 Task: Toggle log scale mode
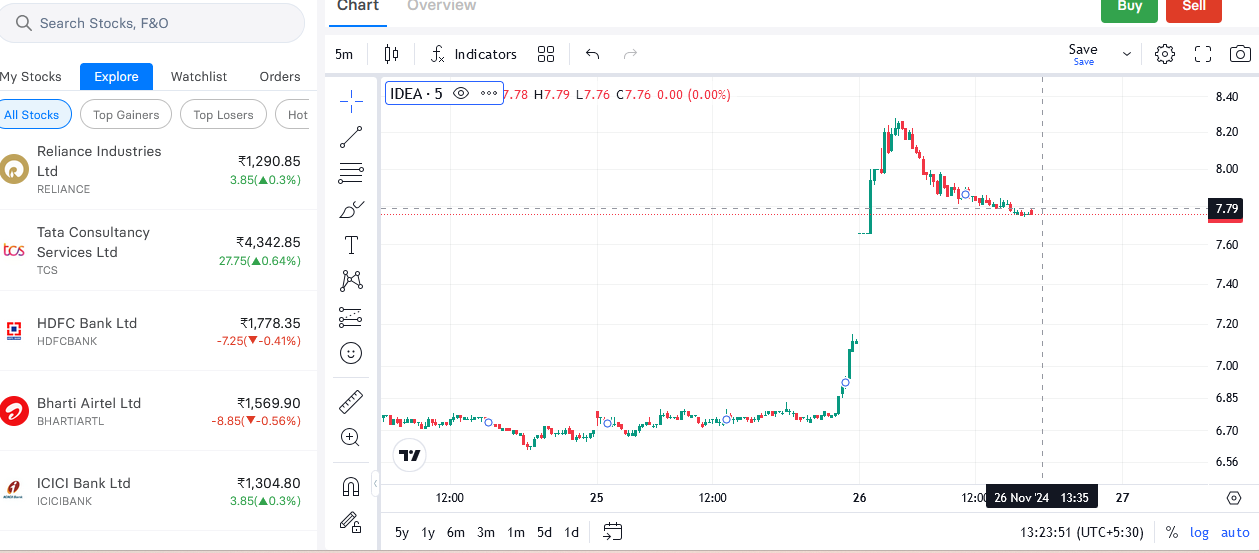tap(1199, 532)
